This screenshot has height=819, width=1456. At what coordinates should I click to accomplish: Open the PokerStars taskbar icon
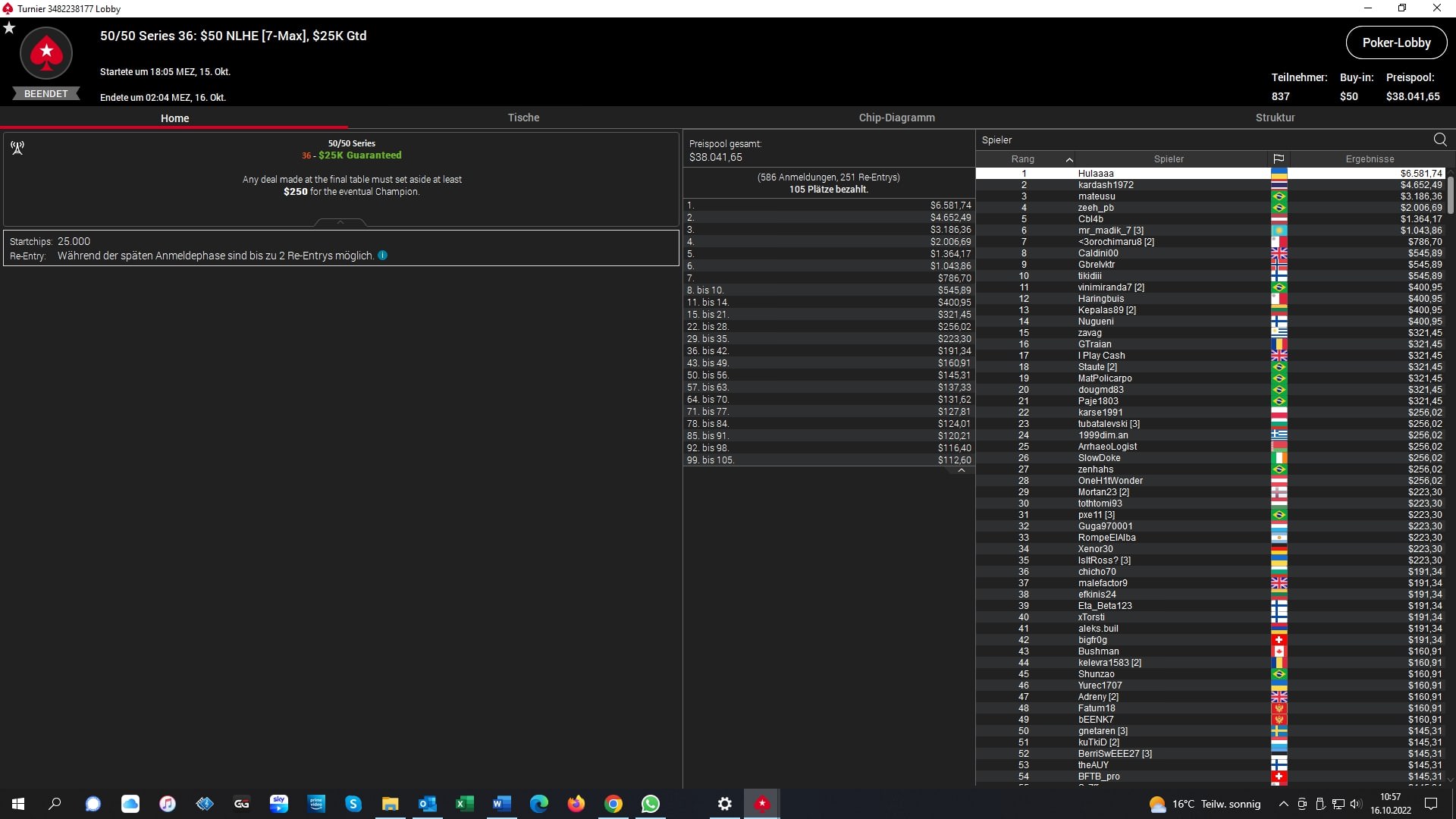[762, 804]
